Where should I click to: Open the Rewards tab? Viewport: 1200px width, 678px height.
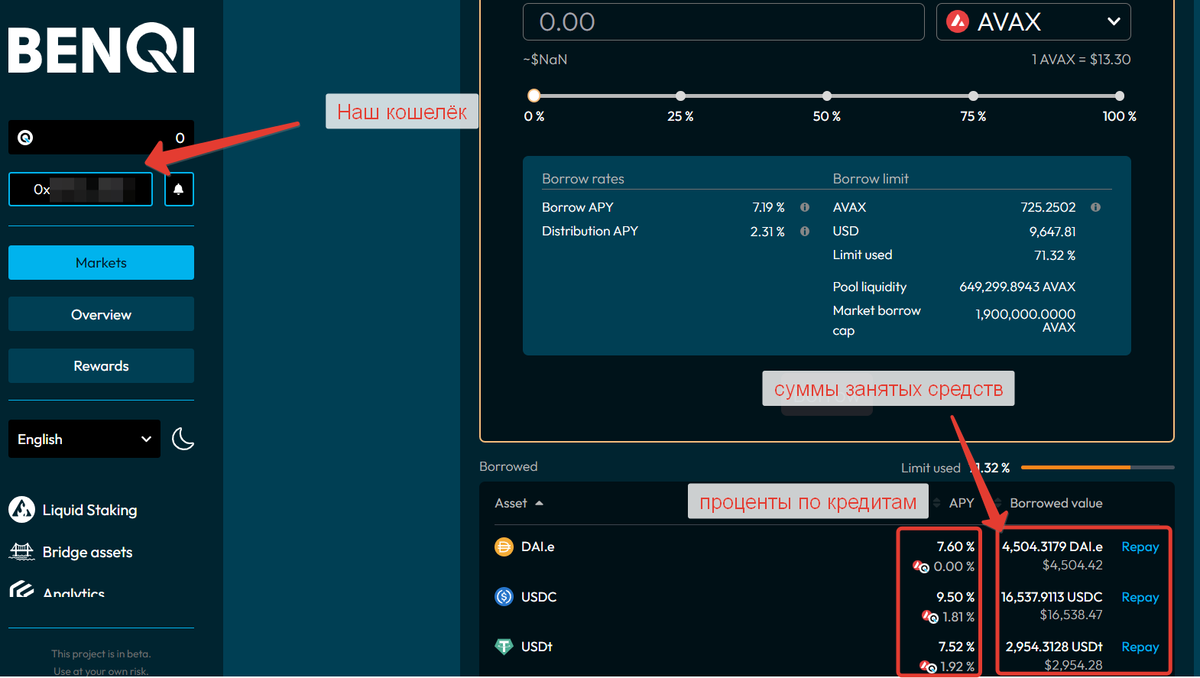pos(101,366)
